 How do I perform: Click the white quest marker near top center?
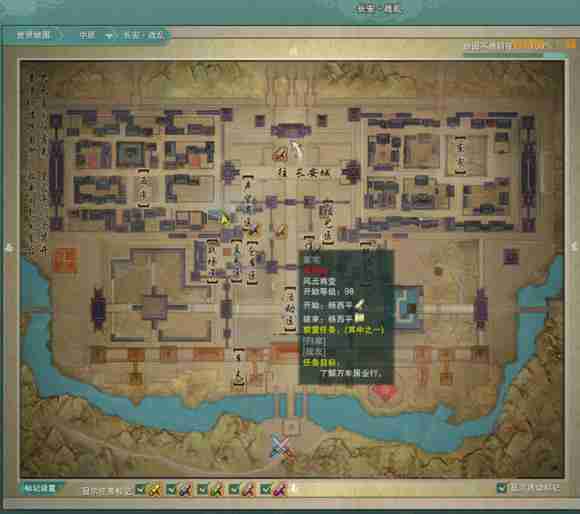point(296,150)
